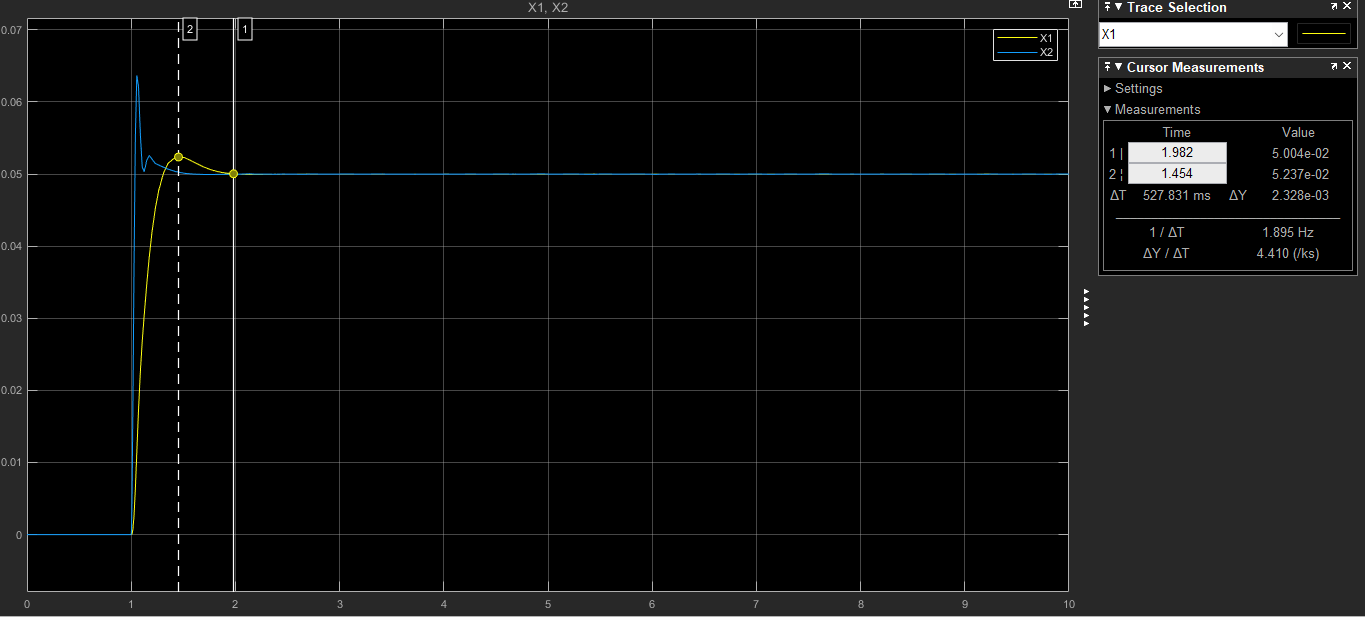
Task: Click the side panel splitter handle
Action: point(1086,308)
